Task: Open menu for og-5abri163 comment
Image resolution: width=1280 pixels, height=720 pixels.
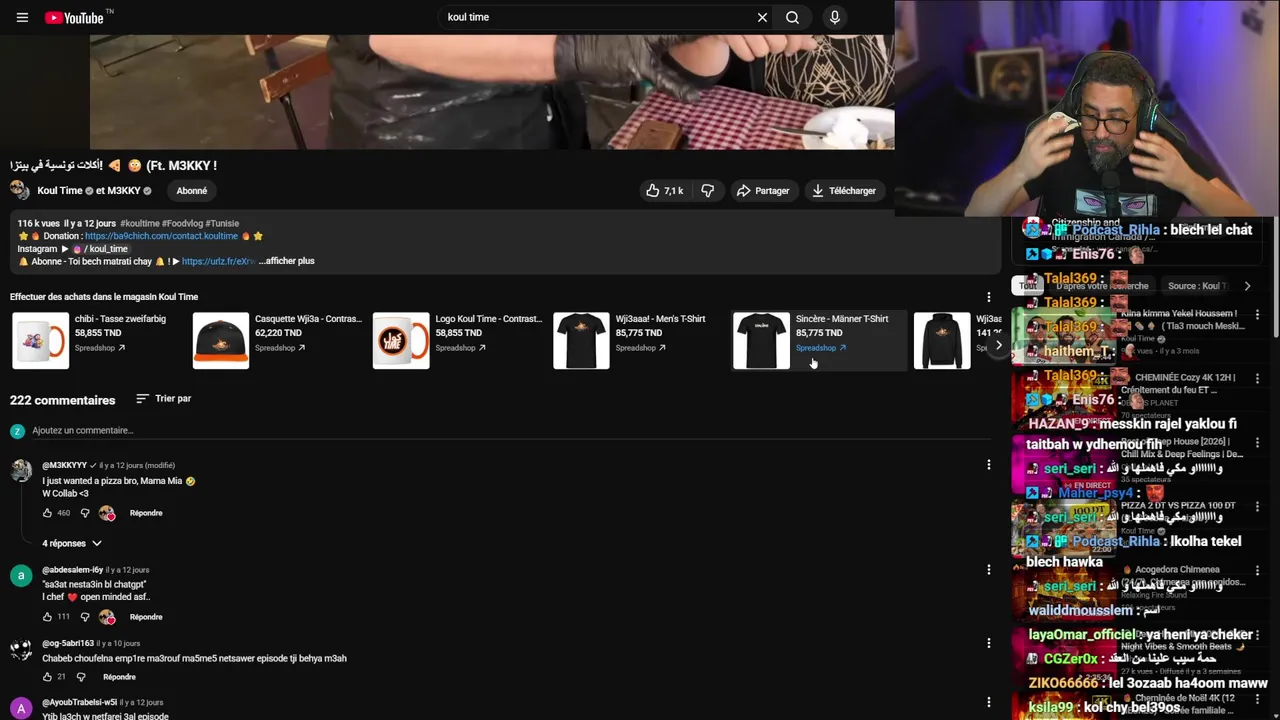Action: click(988, 643)
